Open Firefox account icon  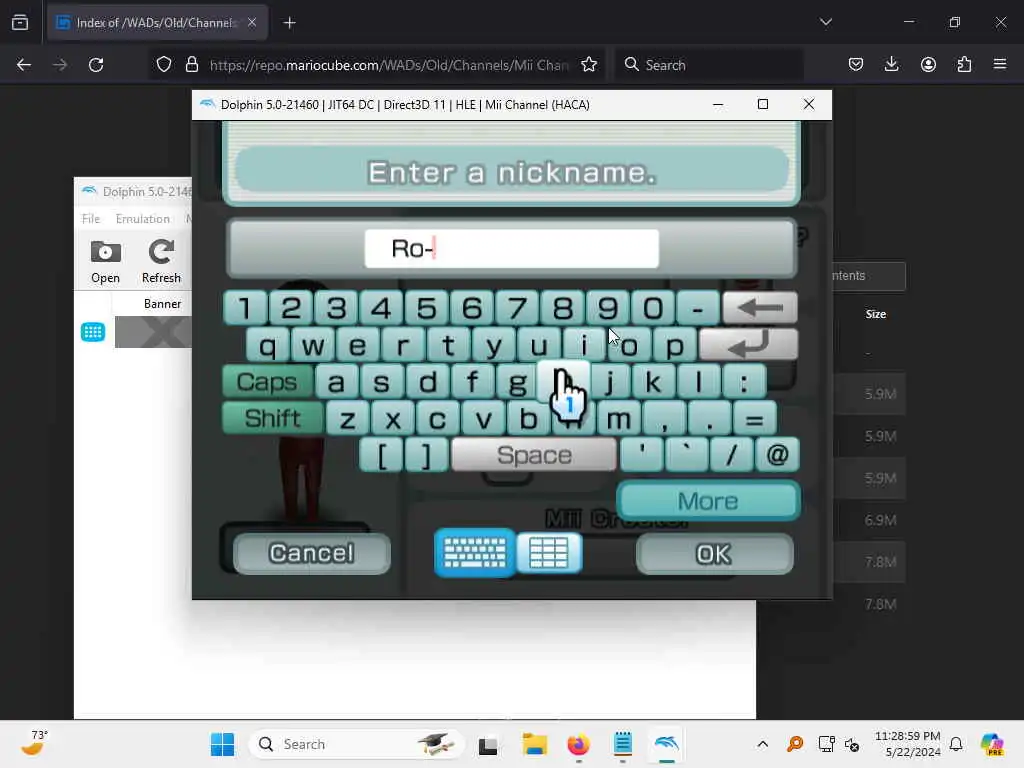[928, 64]
